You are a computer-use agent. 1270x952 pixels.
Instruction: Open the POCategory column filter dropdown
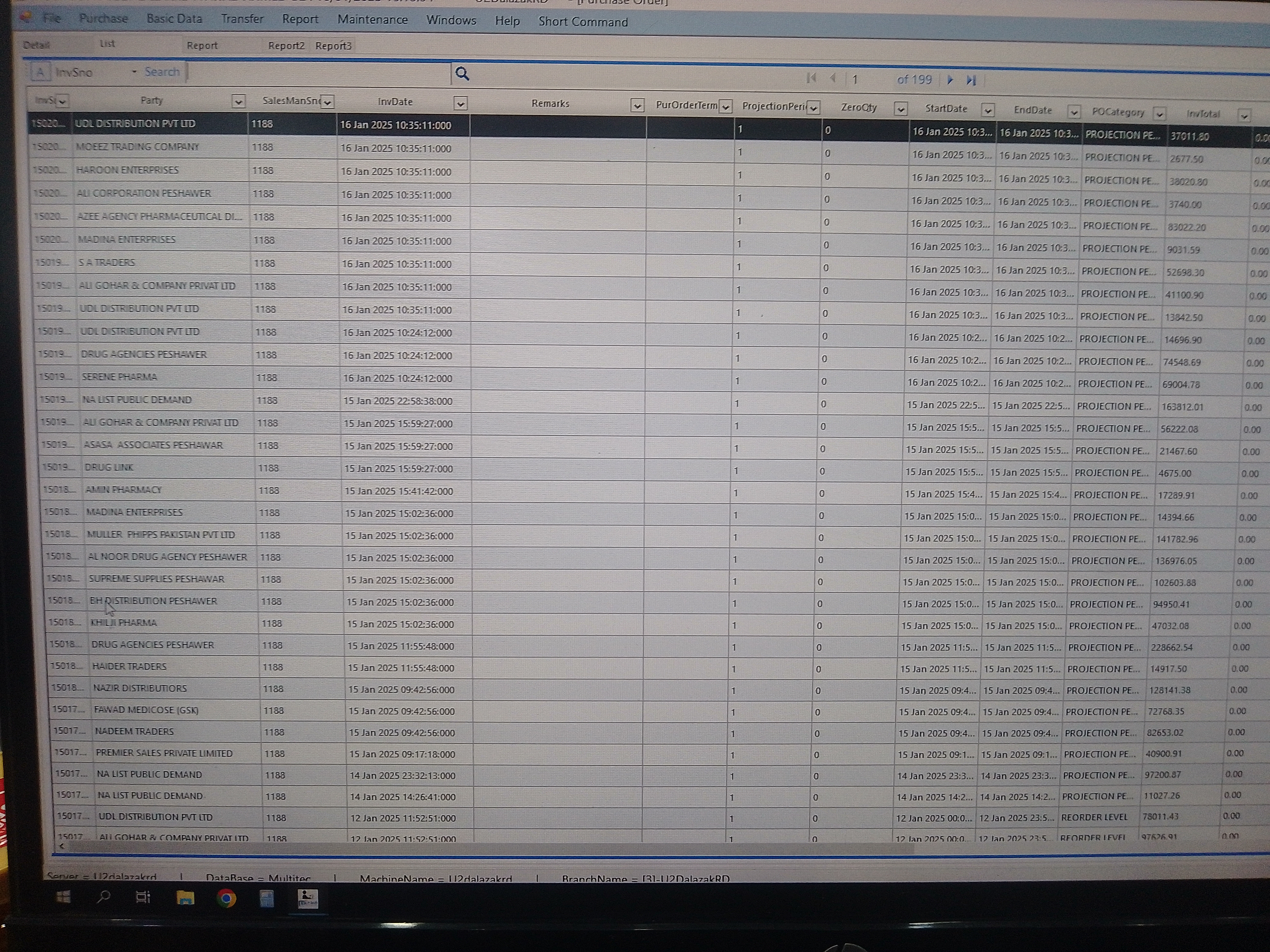click(1159, 114)
